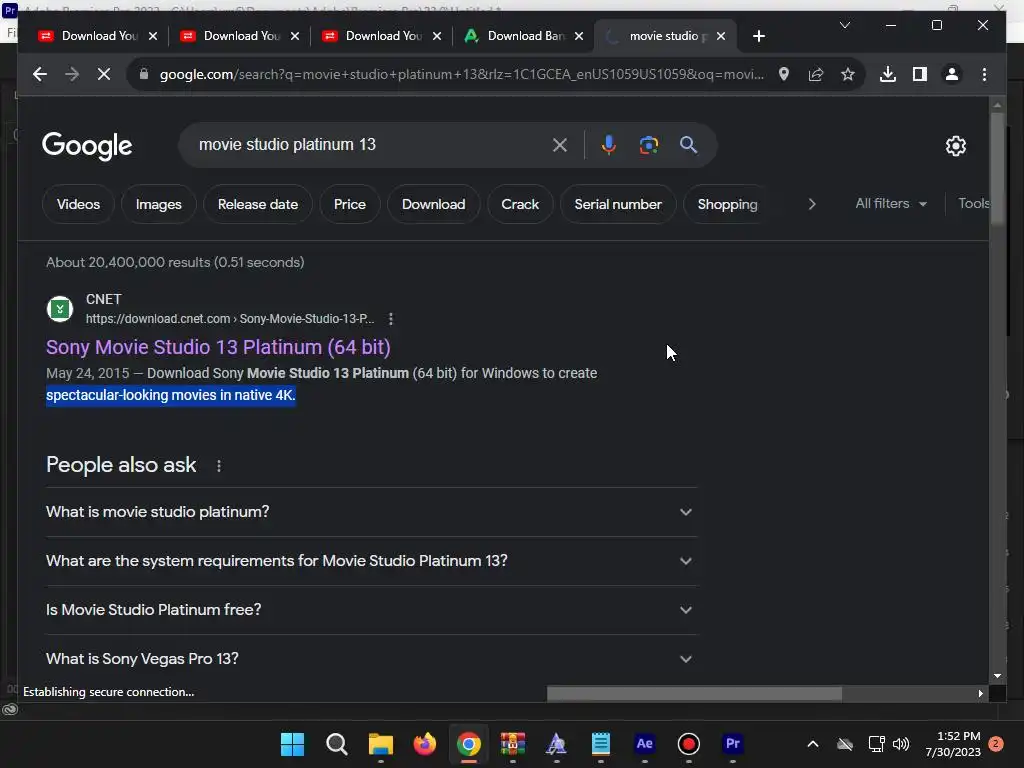Expand system requirements for Movie Studio question
Image resolution: width=1024 pixels, height=768 pixels.
(371, 561)
